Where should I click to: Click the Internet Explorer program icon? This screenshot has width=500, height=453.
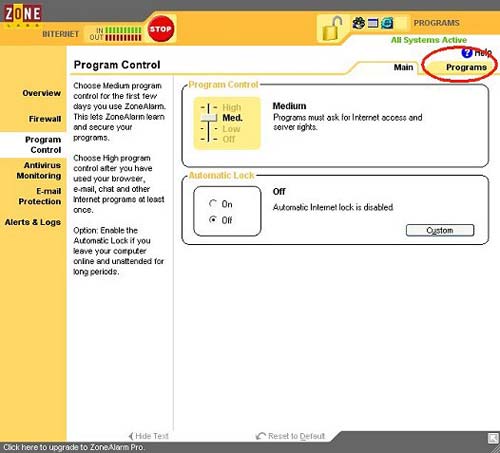(x=387, y=23)
